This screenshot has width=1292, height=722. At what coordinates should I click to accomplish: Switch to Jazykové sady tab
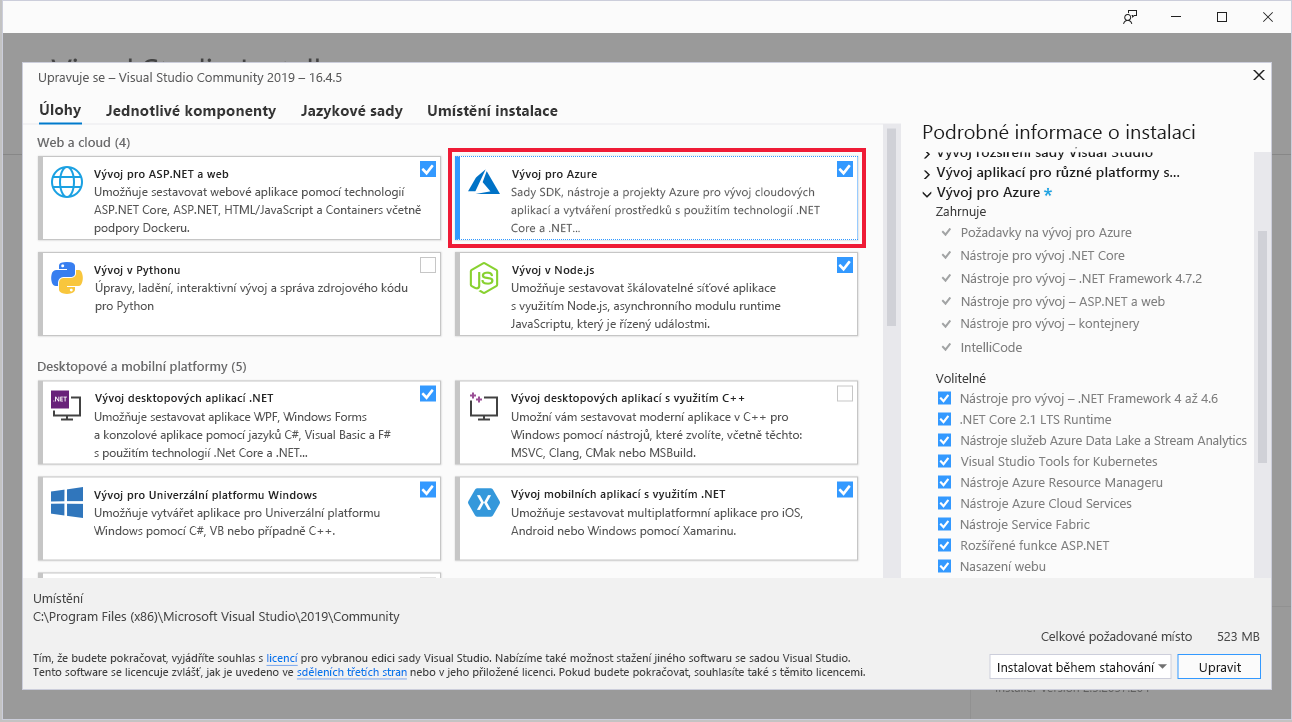pyautogui.click(x=352, y=111)
